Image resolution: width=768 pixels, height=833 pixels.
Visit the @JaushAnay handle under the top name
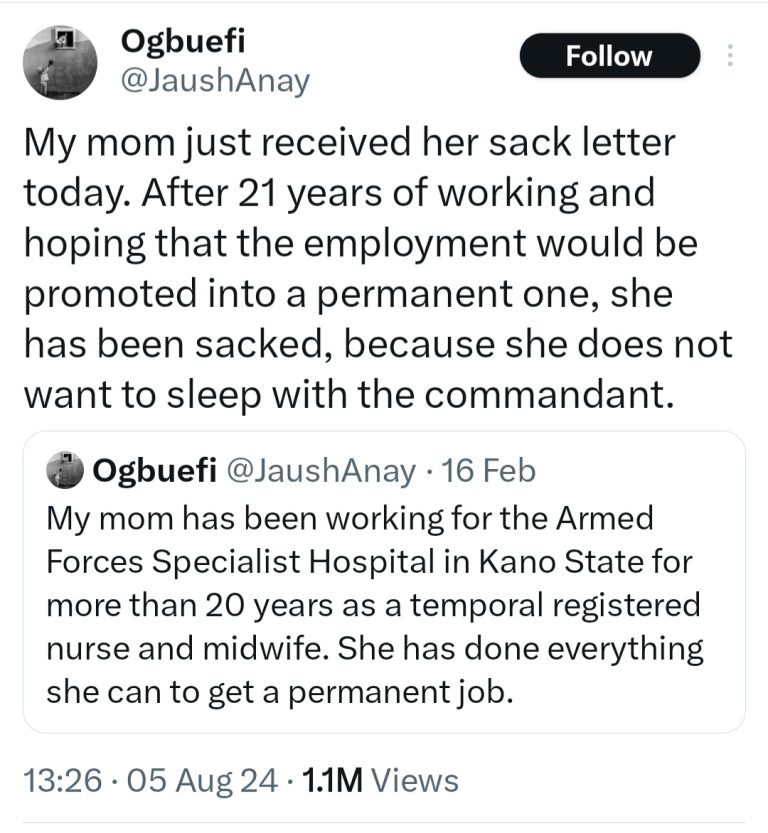coord(214,80)
